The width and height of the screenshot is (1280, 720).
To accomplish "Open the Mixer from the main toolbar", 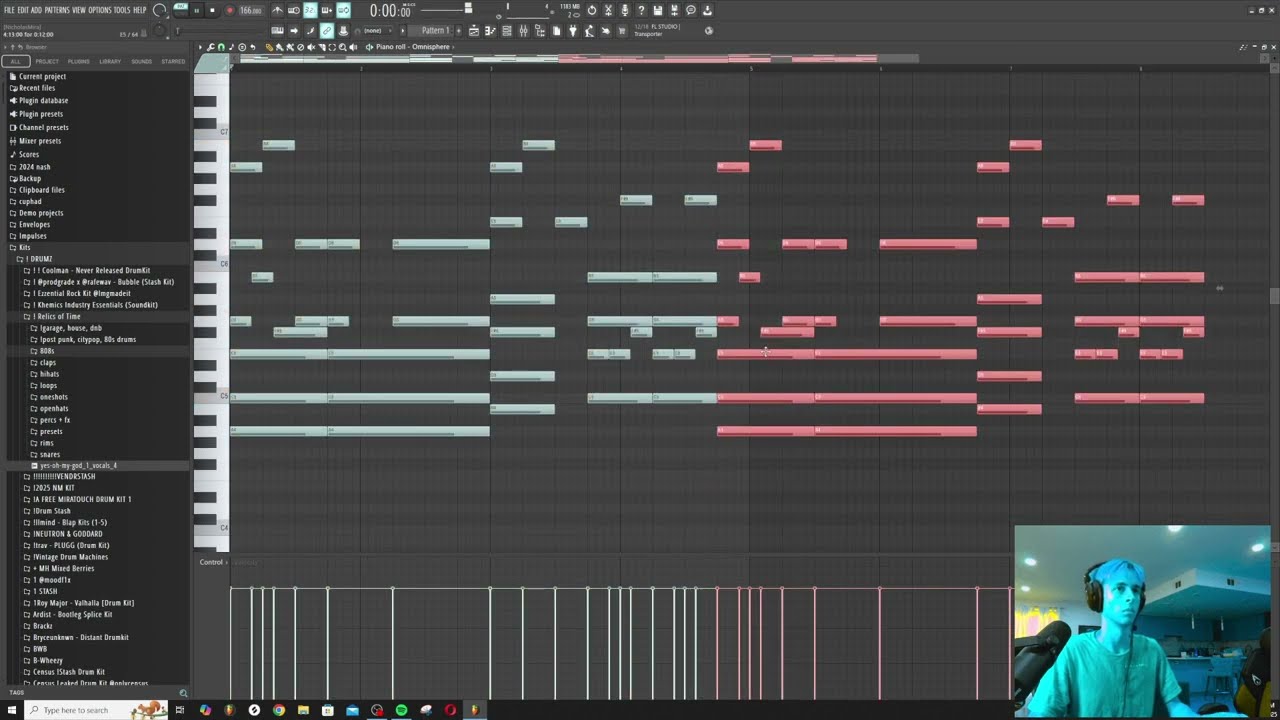I will (x=522, y=31).
